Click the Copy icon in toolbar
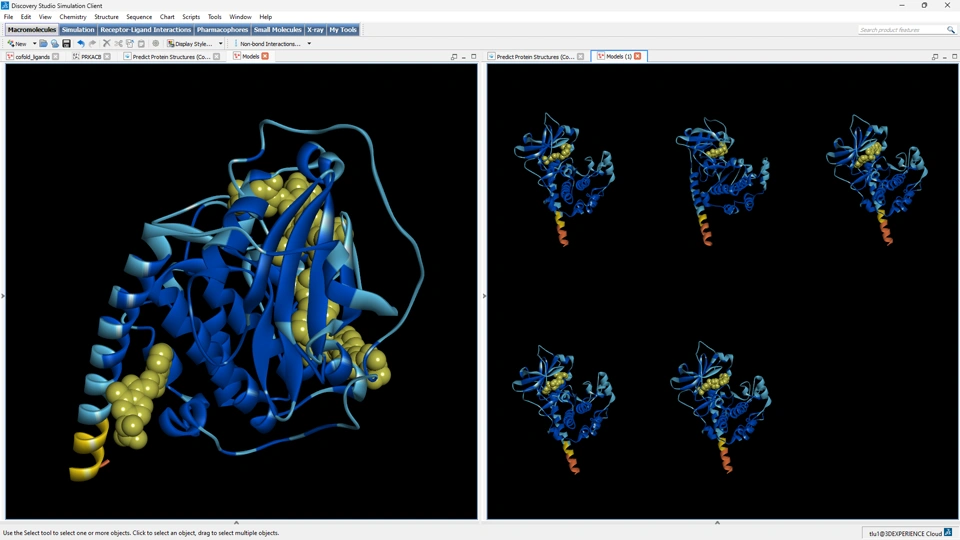Image resolution: width=960 pixels, height=540 pixels. pyautogui.click(x=130, y=43)
